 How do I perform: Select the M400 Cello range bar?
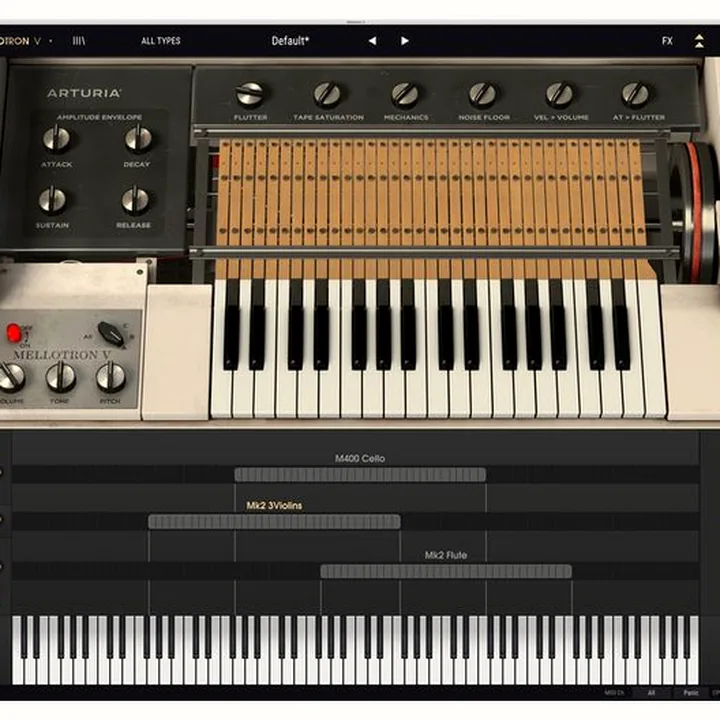(x=360, y=474)
